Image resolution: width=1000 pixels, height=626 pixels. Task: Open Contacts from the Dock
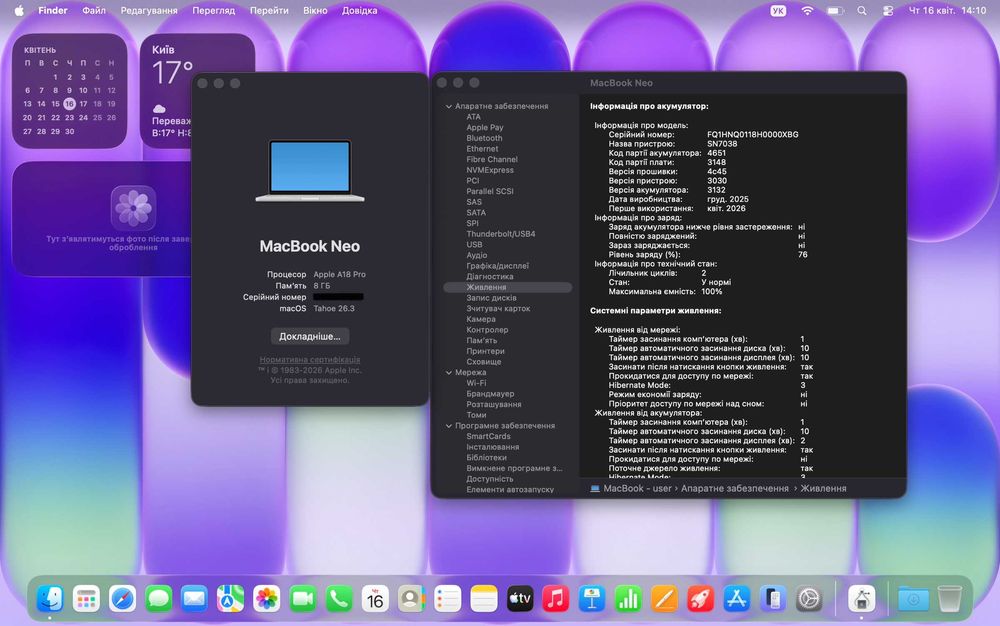(411, 599)
